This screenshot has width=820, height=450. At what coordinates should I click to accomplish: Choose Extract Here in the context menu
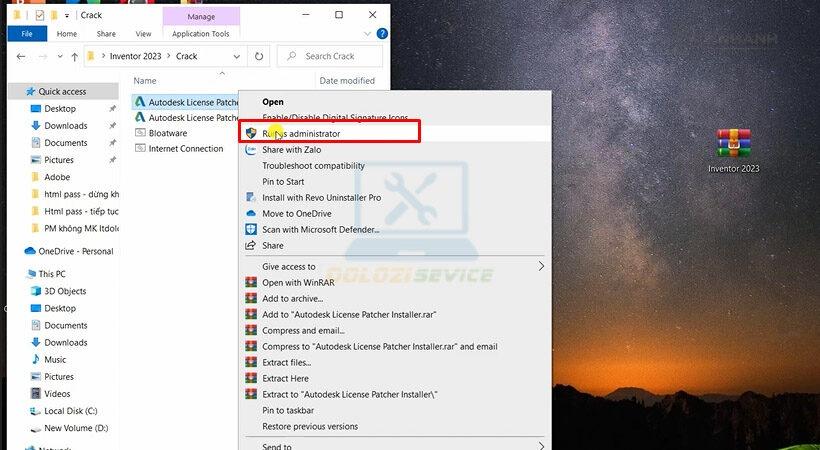285,379
